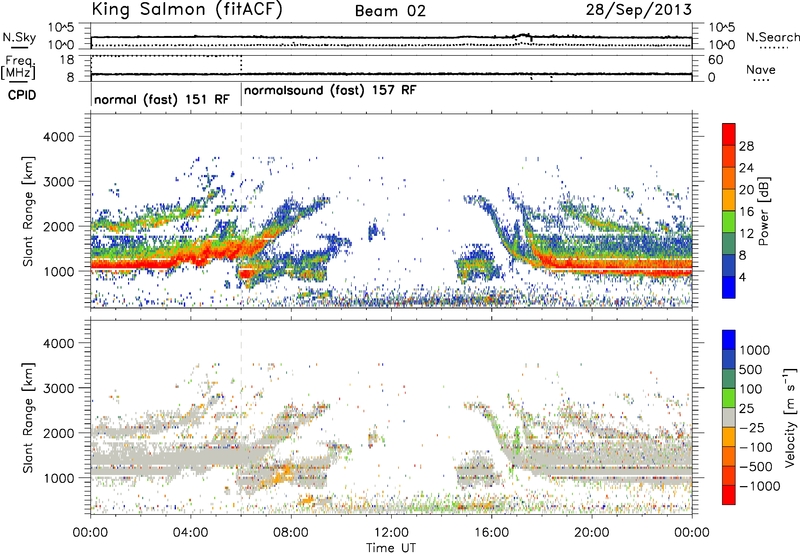The width and height of the screenshot is (800, 554).
Task: Click the Beam 02 label
Action: pyautogui.click(x=390, y=11)
